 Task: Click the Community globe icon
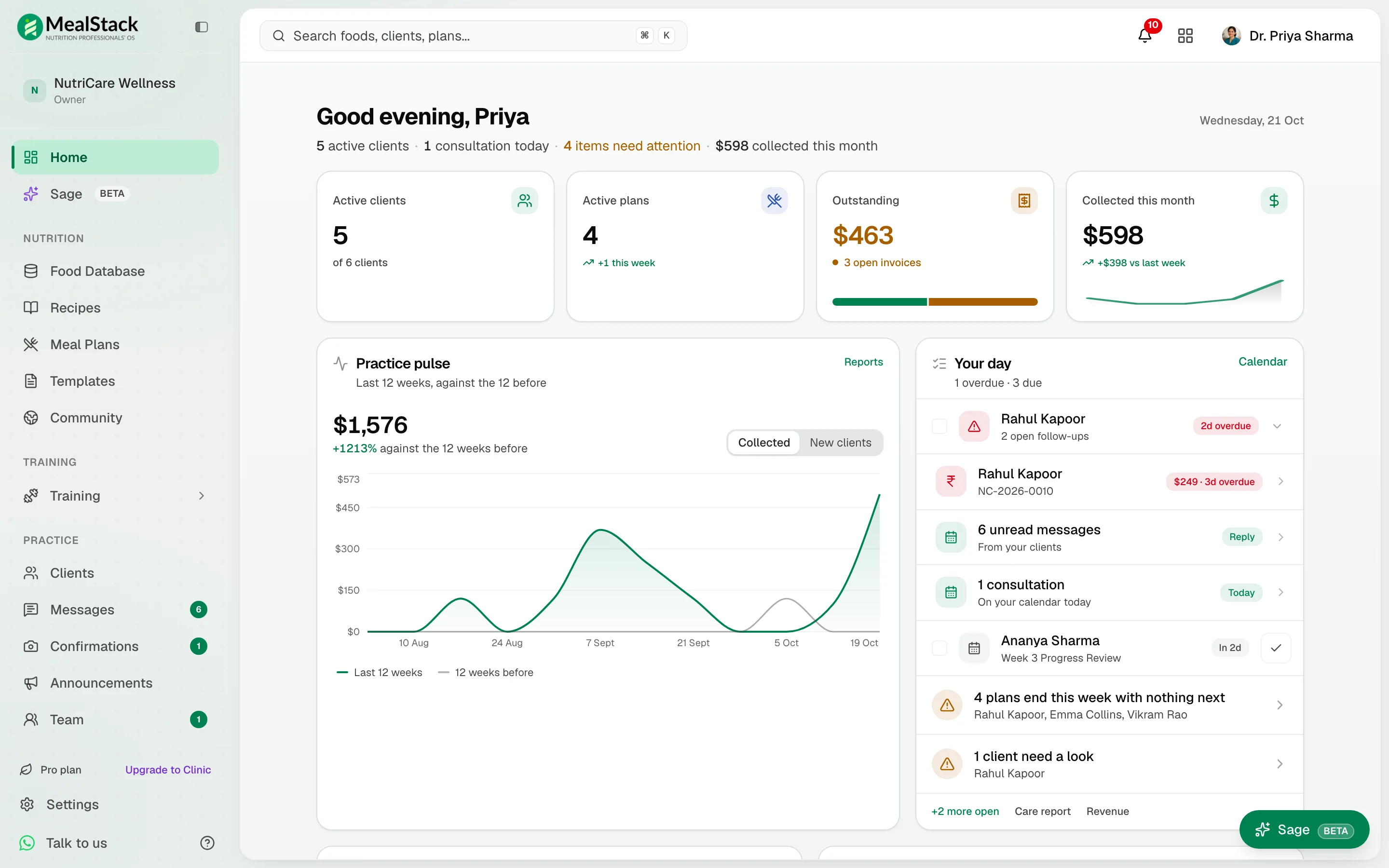pyautogui.click(x=31, y=418)
